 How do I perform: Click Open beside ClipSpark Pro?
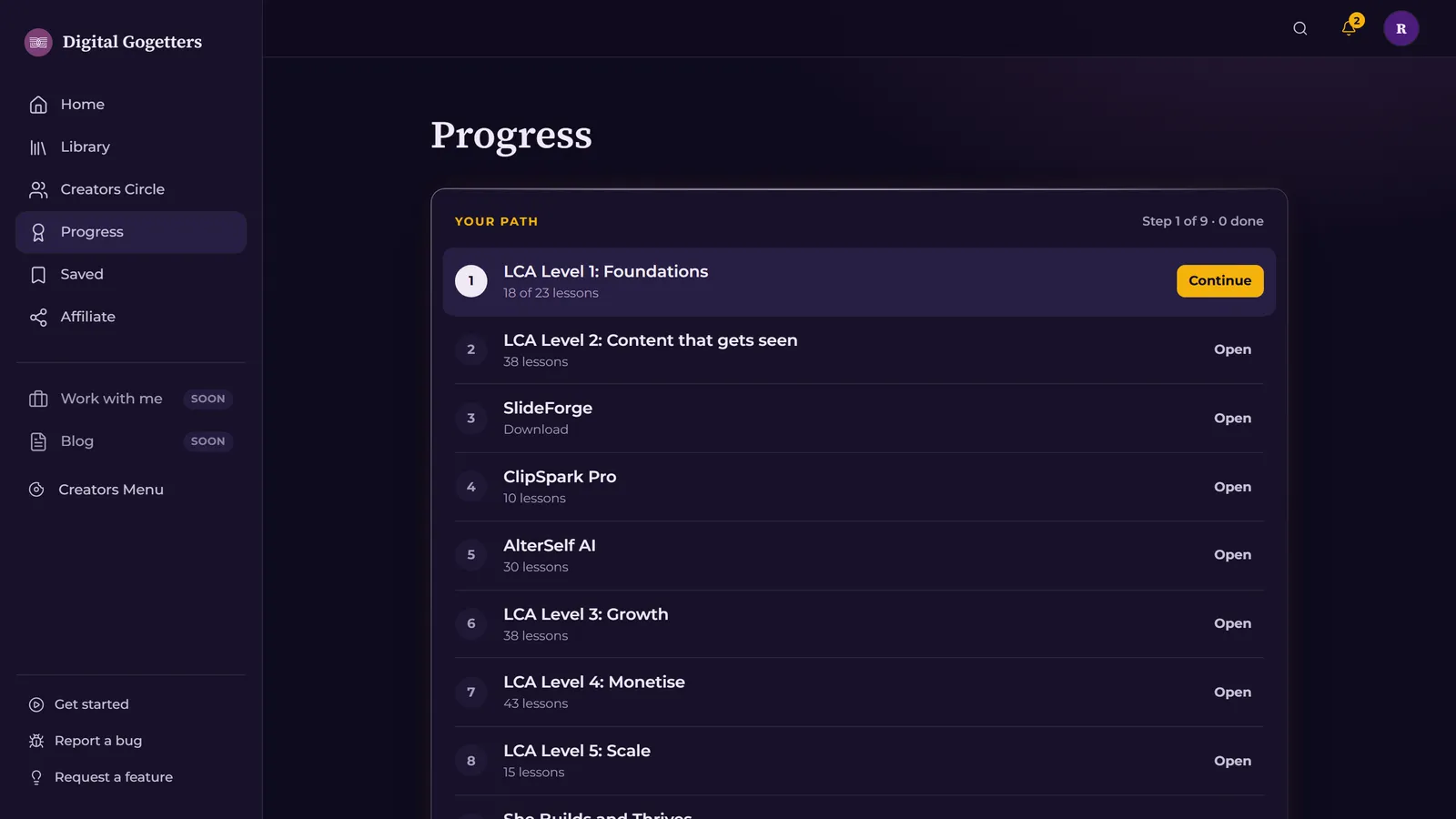pos(1232,487)
